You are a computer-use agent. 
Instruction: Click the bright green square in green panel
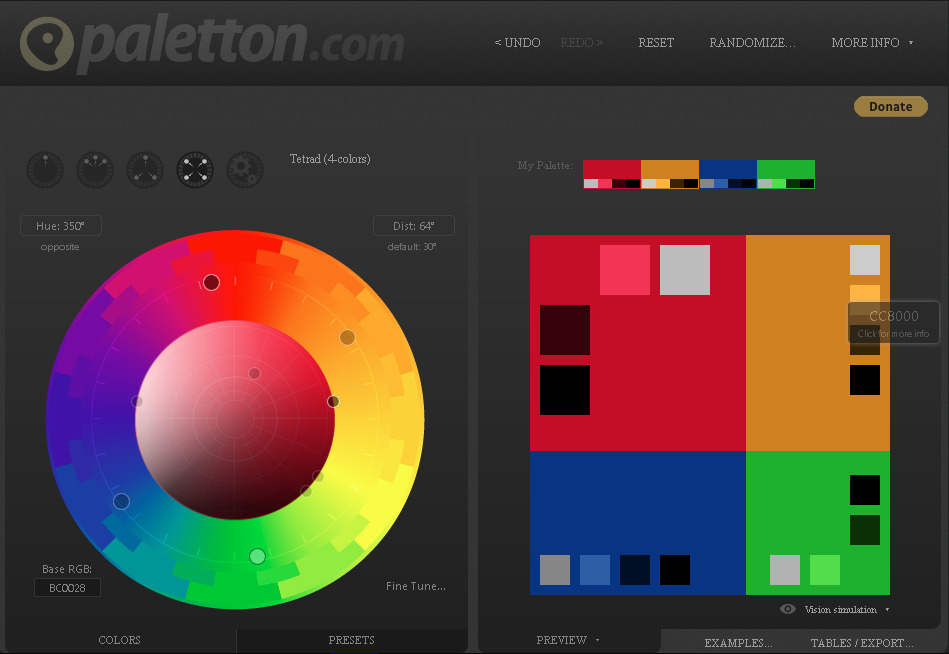pos(825,570)
